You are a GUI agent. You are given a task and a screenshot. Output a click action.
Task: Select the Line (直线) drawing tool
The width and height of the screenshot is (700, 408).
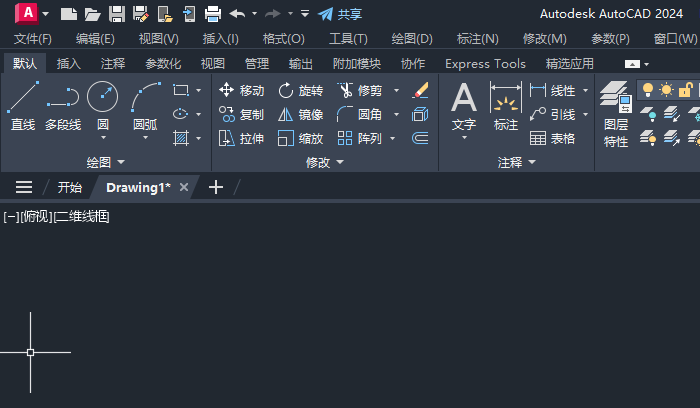click(23, 106)
